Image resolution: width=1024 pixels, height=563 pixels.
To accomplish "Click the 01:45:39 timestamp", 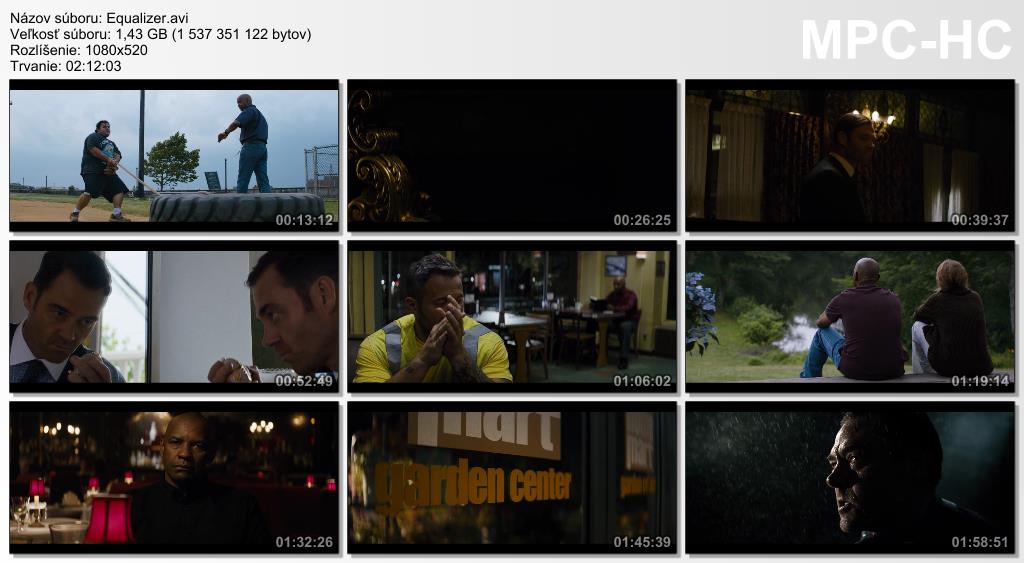I will (642, 542).
